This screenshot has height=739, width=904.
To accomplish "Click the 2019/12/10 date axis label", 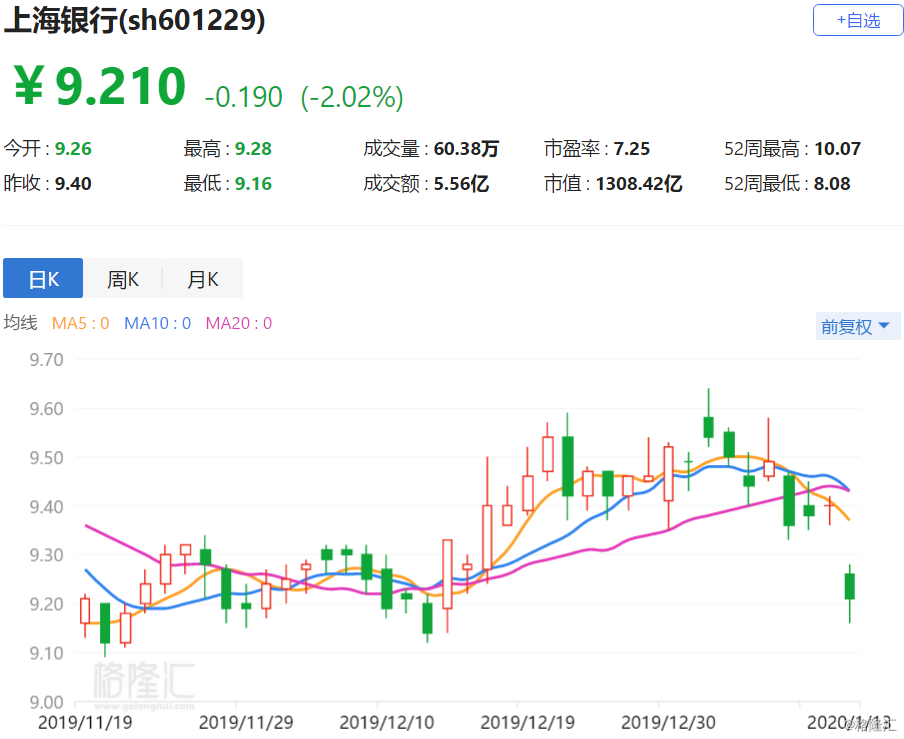I will [x=386, y=722].
